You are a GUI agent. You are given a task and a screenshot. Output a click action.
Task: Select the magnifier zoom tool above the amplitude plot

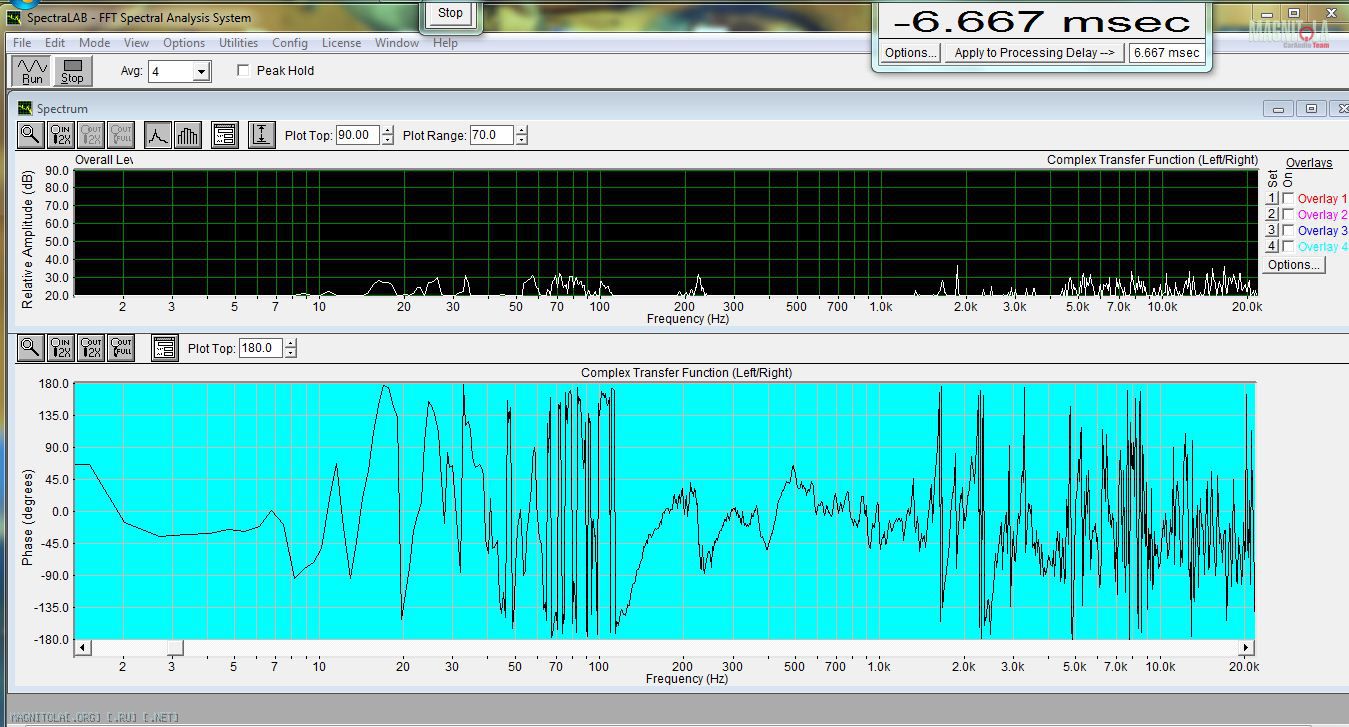click(x=30, y=135)
